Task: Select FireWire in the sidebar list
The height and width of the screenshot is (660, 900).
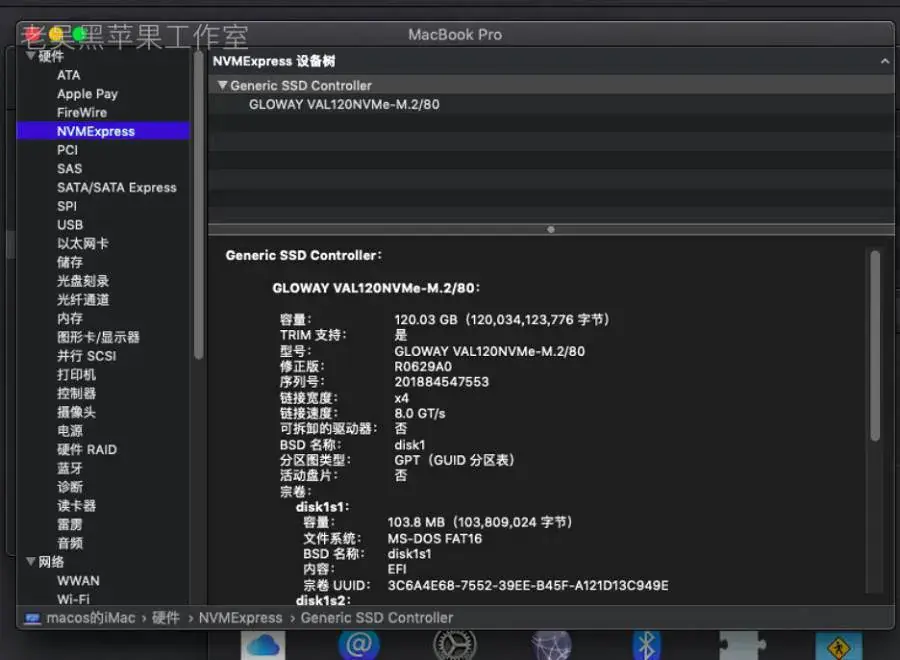Action: (82, 112)
